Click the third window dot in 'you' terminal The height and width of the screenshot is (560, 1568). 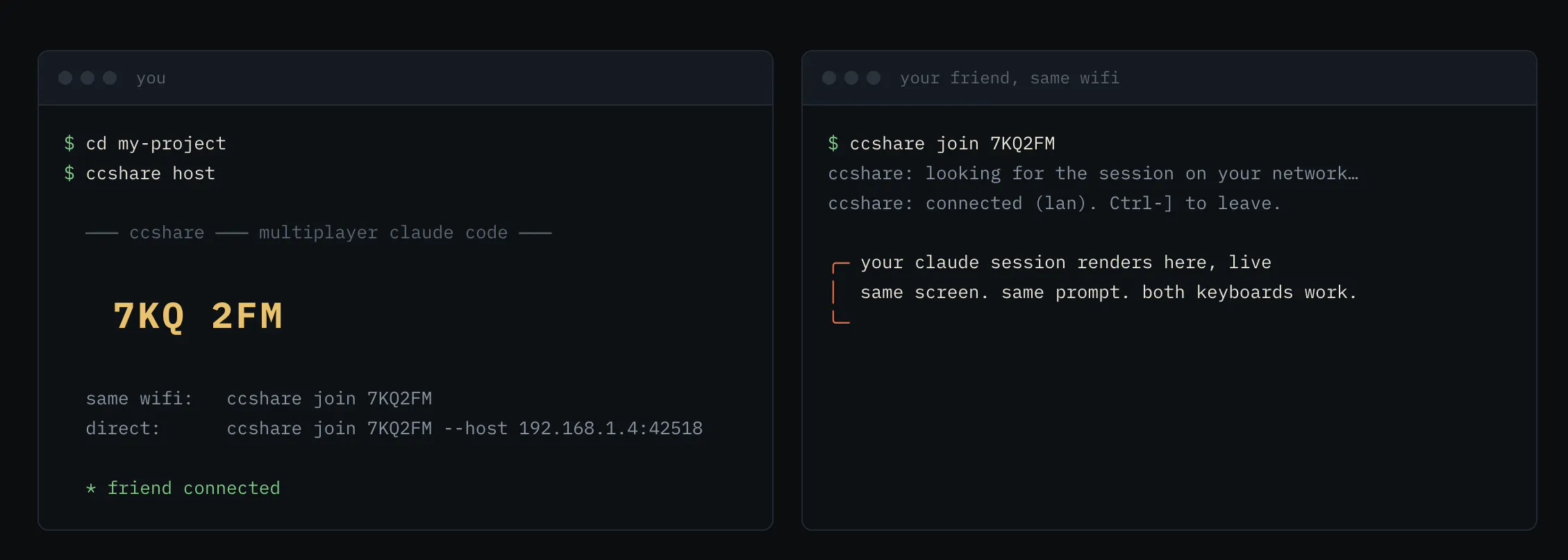click(110, 78)
